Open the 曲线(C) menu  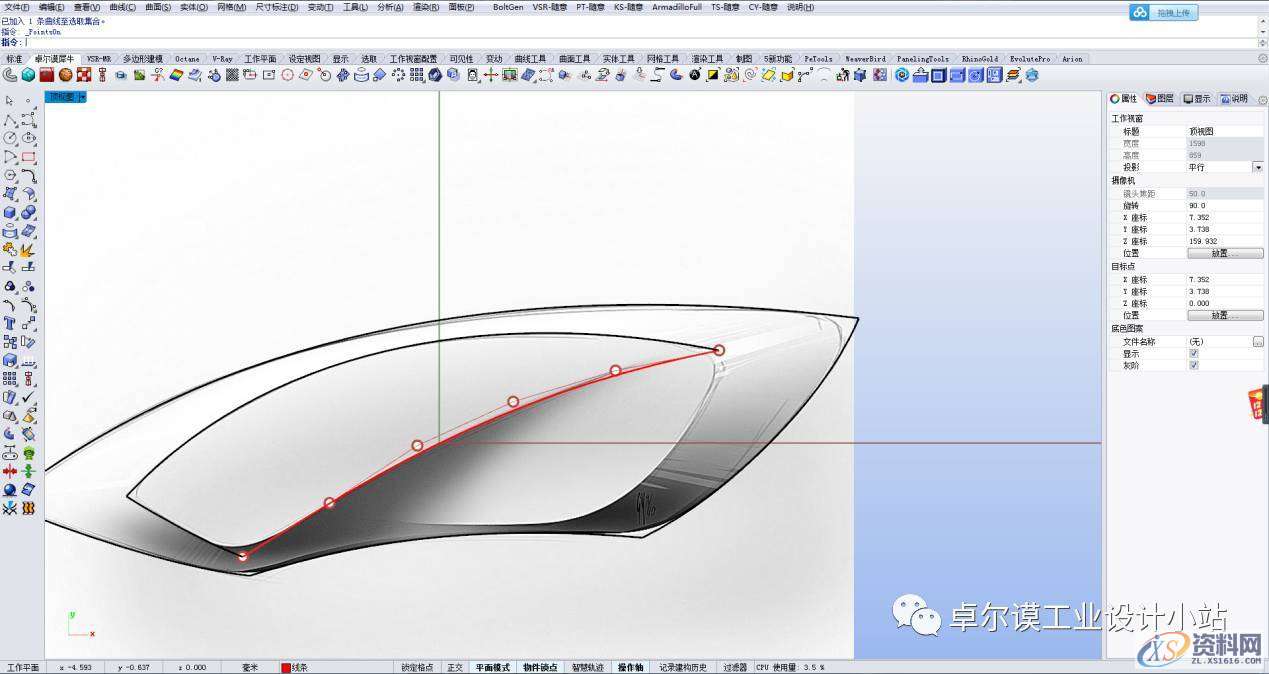[x=122, y=7]
